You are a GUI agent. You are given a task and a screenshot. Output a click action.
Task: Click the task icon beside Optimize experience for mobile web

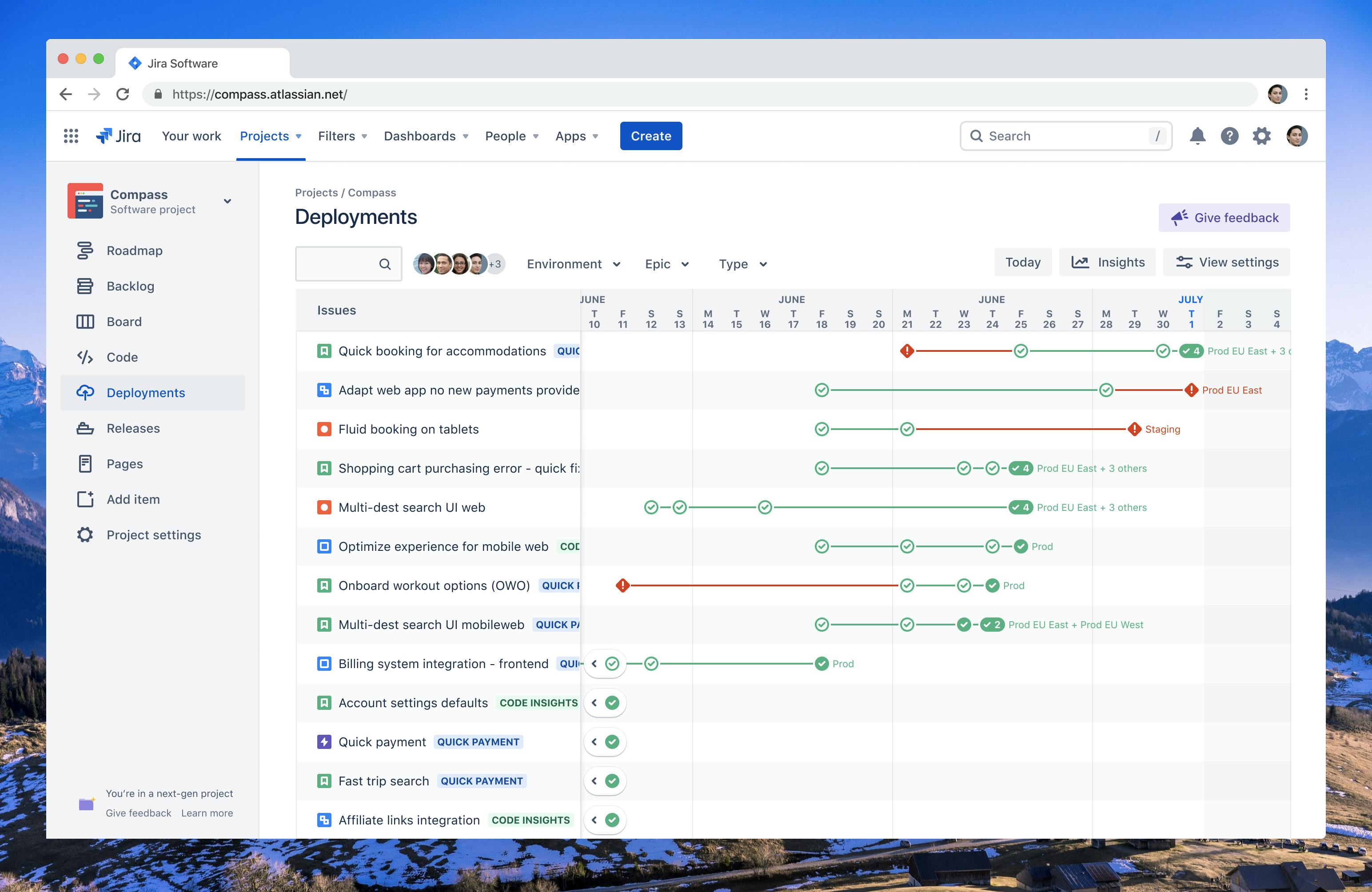(x=324, y=546)
